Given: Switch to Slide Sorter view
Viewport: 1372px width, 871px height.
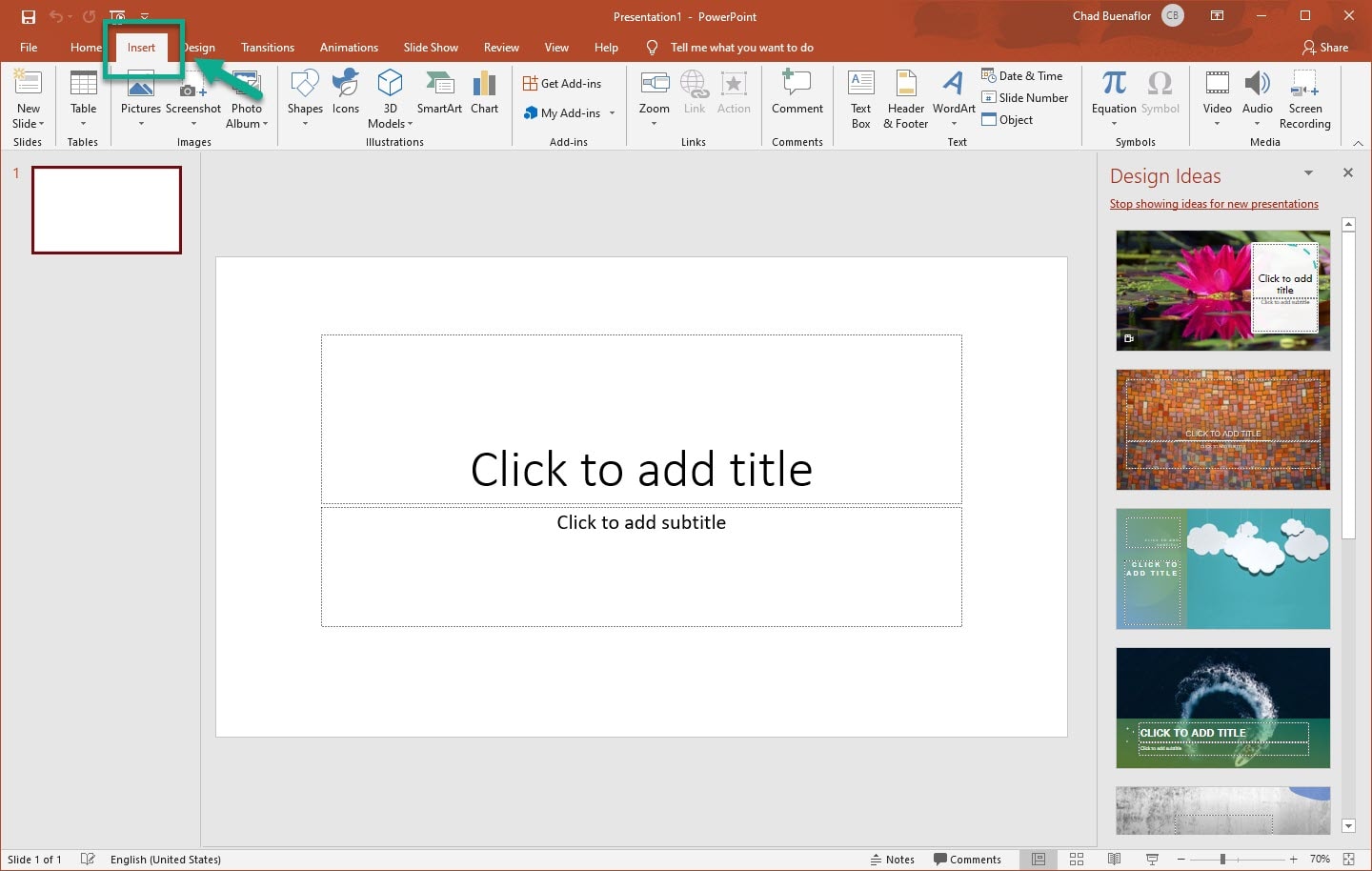Looking at the screenshot, I should pos(1077,859).
